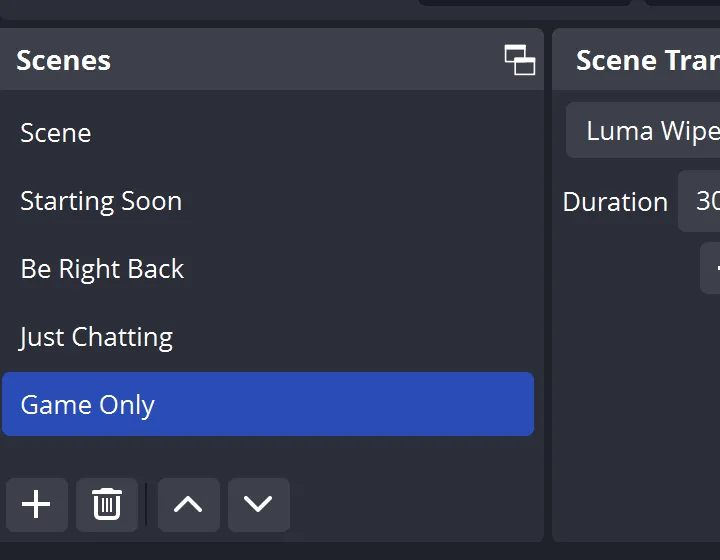Click the highlighted Game Only scene
This screenshot has width=720, height=560.
(88, 405)
